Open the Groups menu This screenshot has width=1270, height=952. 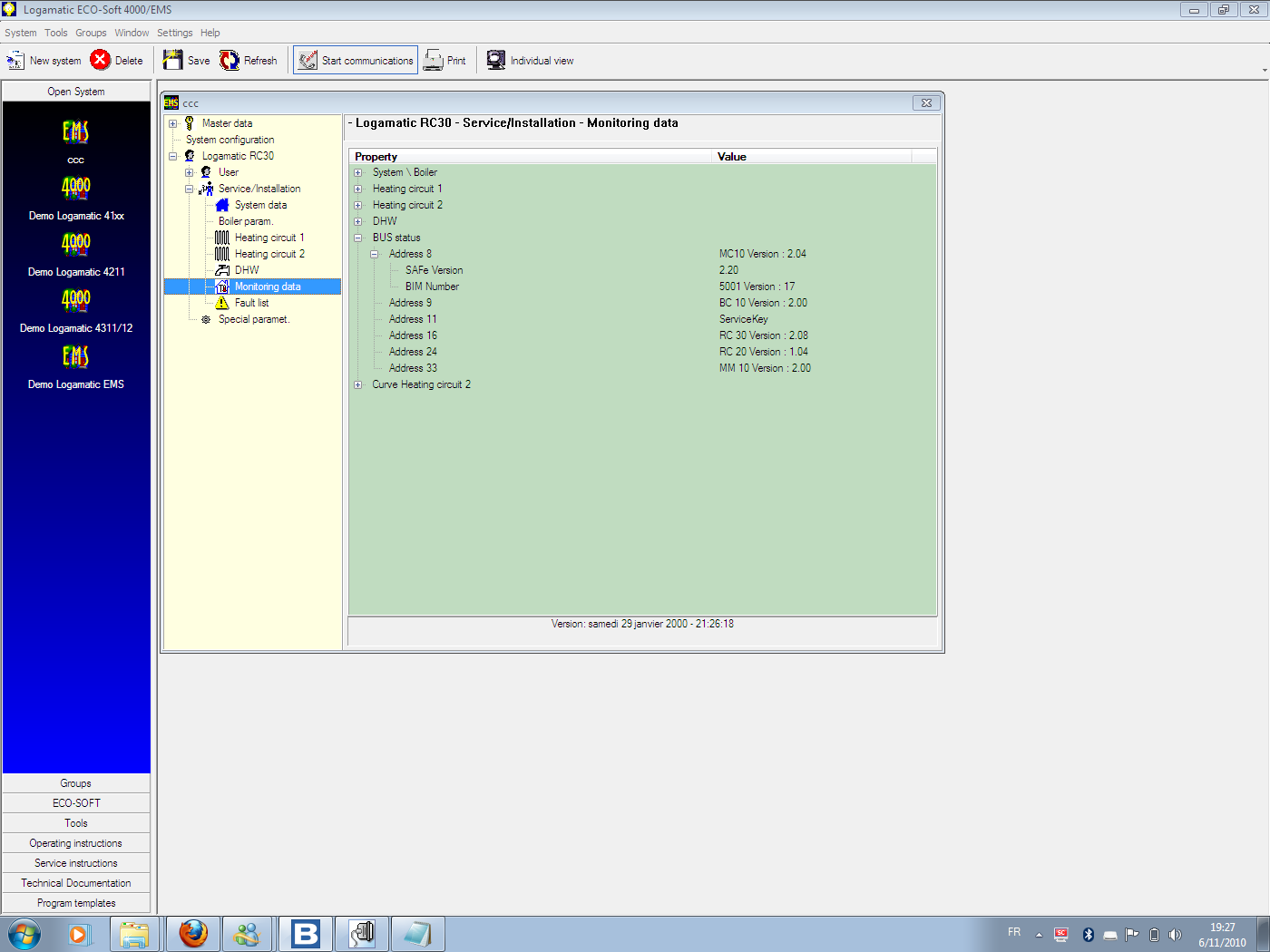91,33
